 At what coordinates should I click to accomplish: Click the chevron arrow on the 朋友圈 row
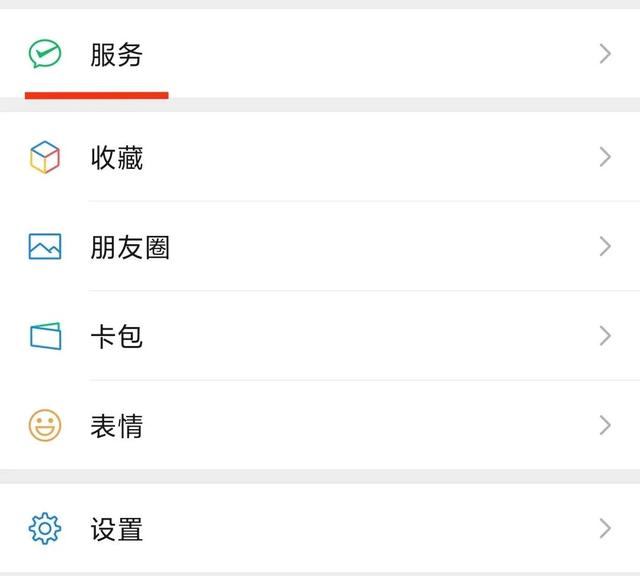pos(604,246)
